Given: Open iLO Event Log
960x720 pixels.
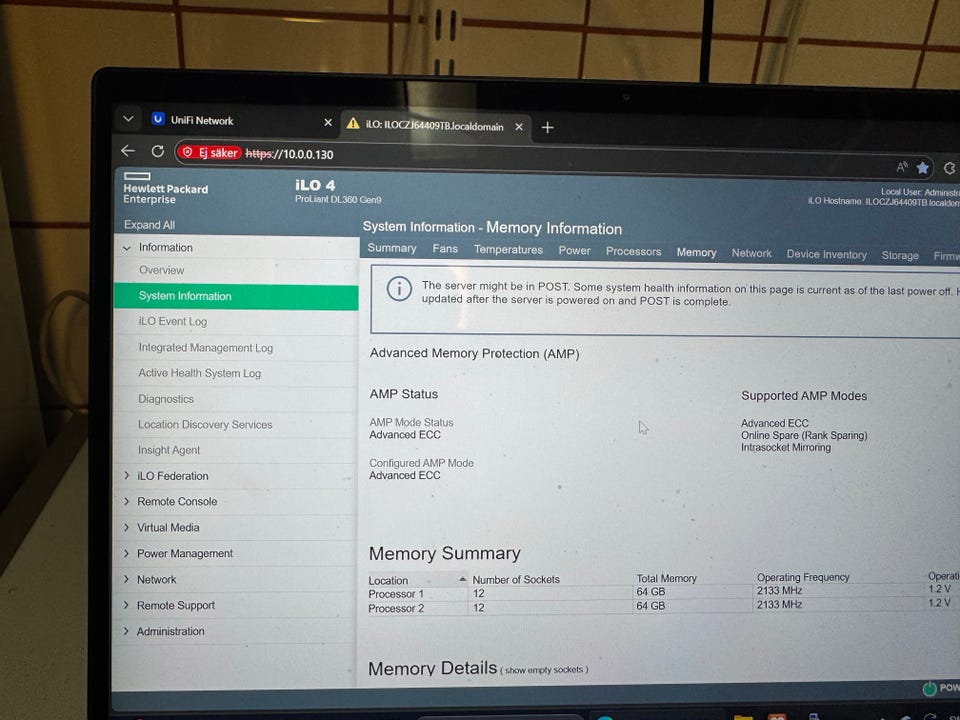Looking at the screenshot, I should pos(173,321).
